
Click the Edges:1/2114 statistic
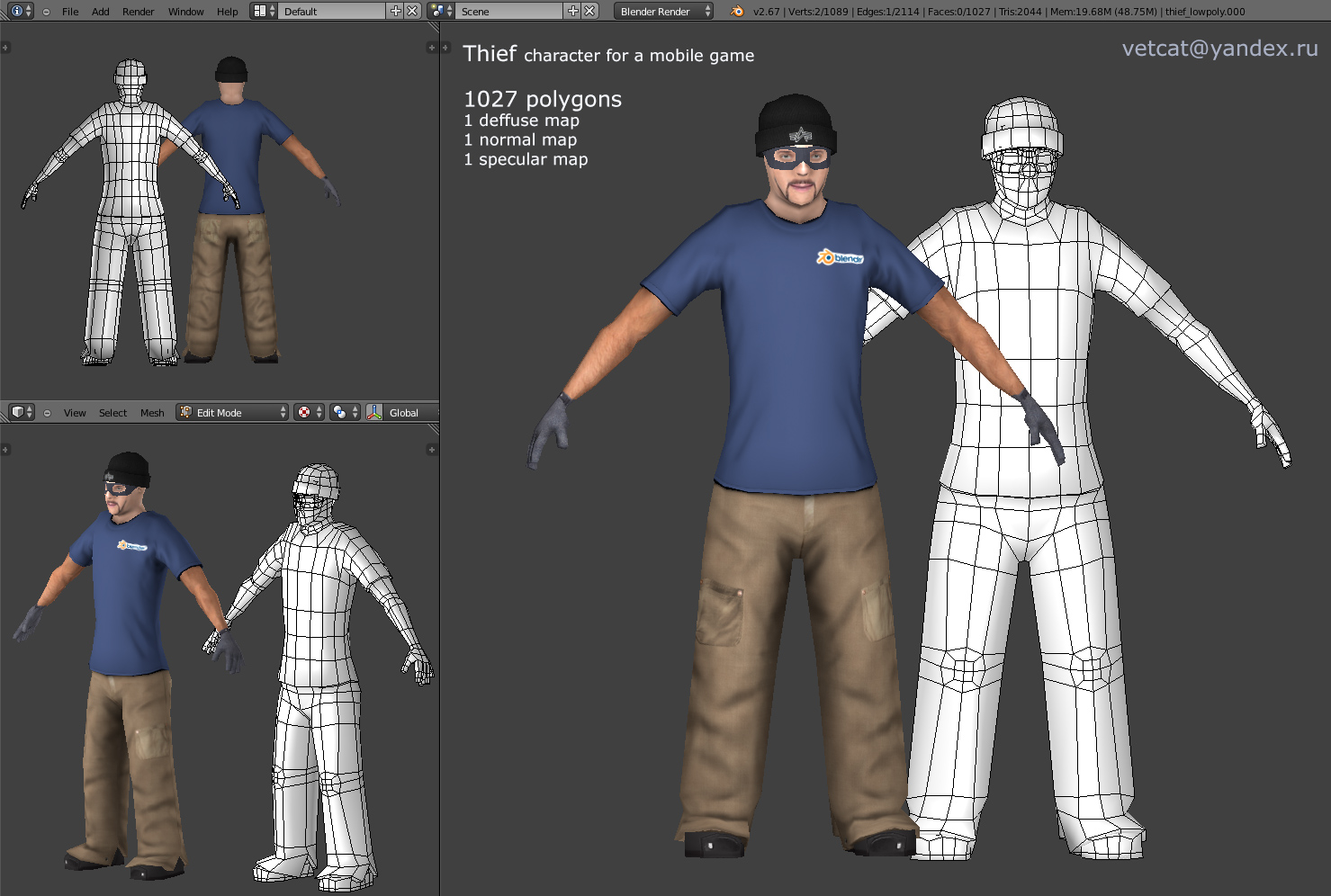tap(888, 12)
